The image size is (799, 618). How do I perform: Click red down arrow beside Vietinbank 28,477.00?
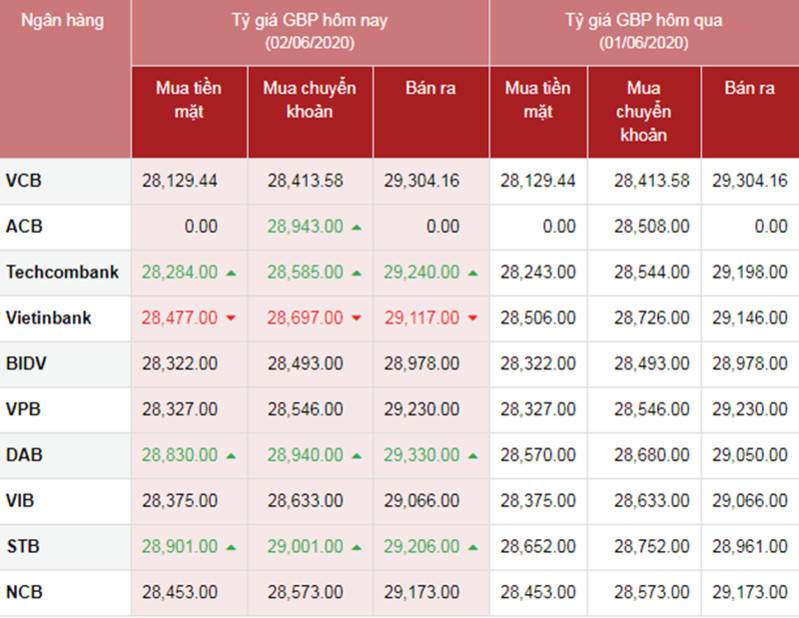[x=231, y=319]
